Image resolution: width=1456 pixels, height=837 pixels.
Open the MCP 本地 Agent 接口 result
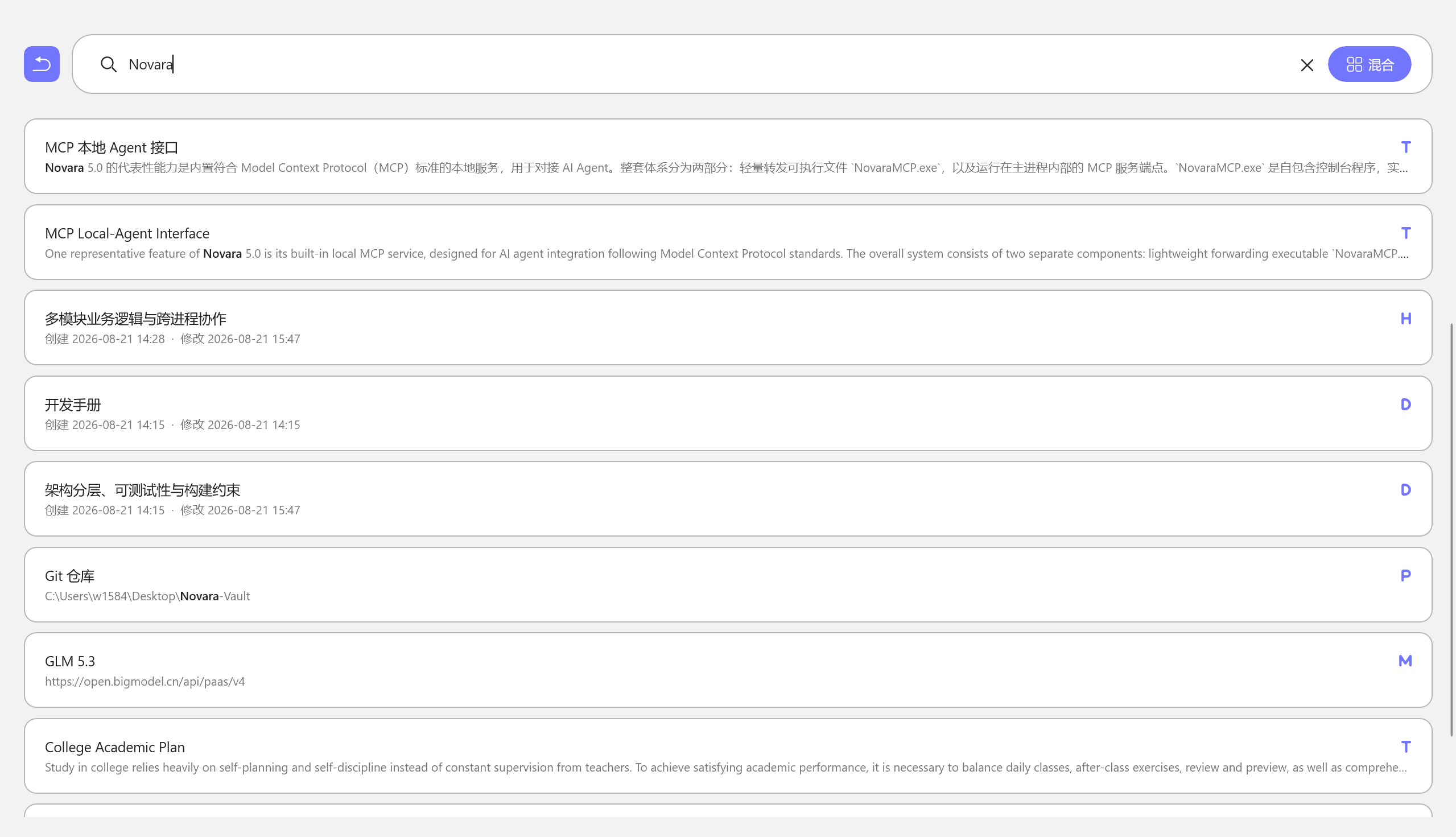728,156
